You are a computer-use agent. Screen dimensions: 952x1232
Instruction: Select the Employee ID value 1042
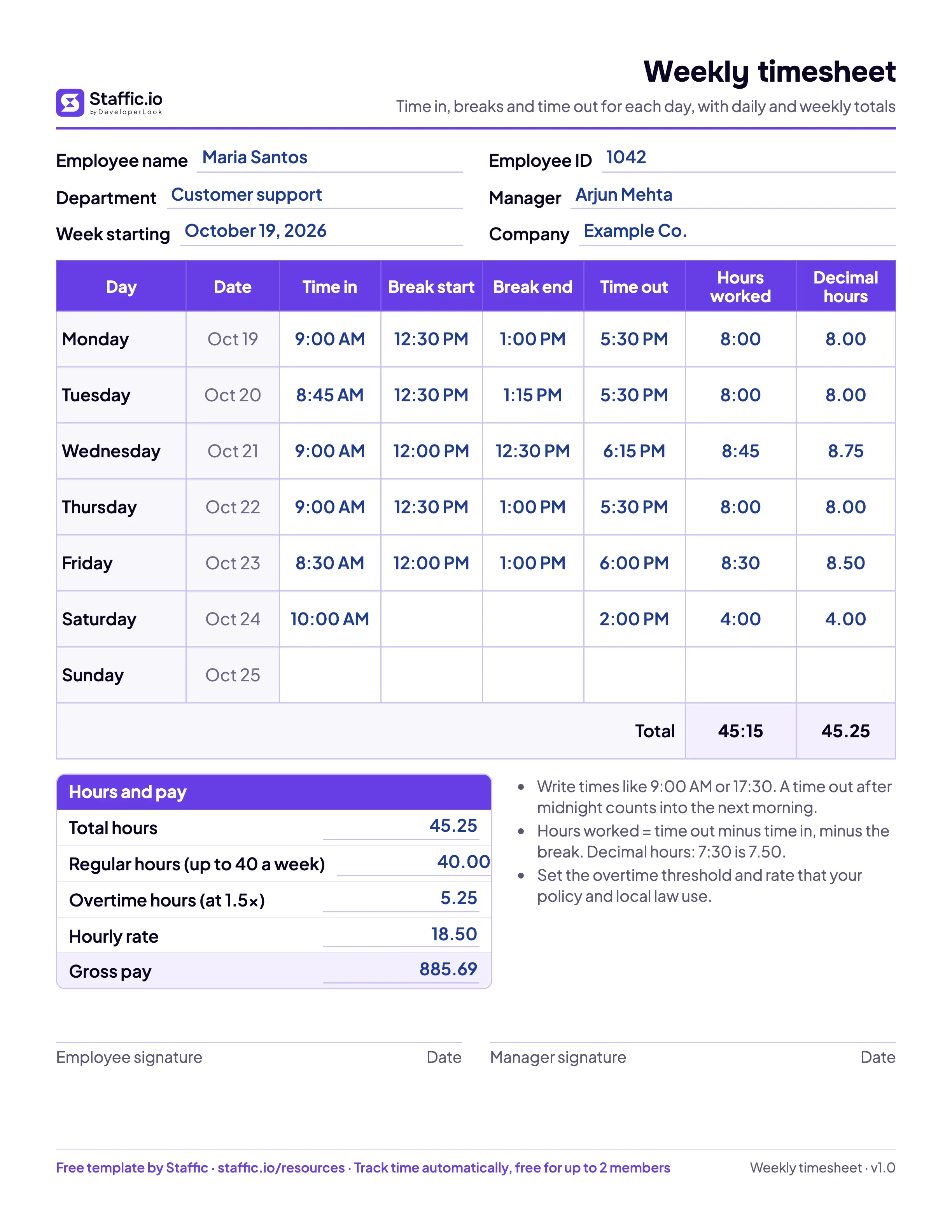coord(625,157)
